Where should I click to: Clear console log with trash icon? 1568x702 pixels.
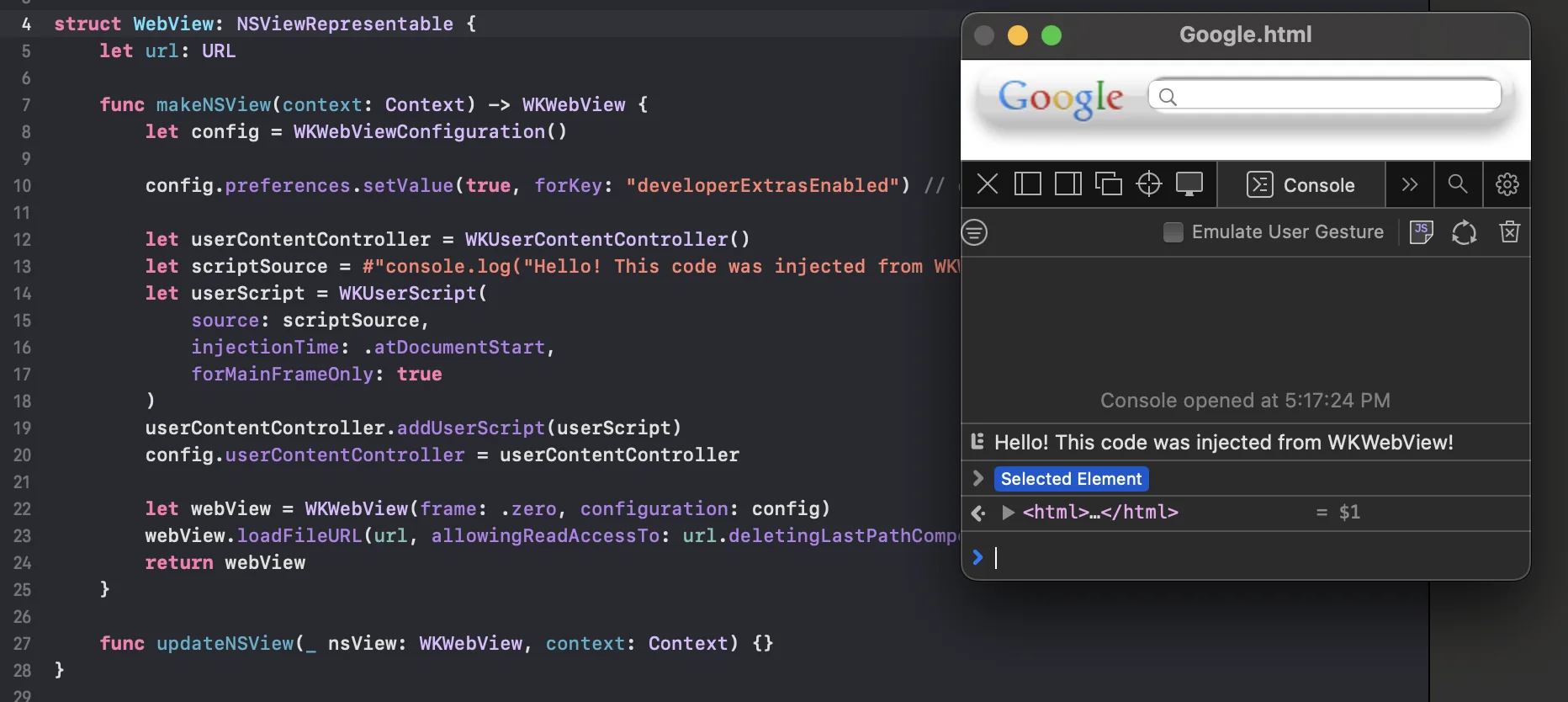[1510, 232]
